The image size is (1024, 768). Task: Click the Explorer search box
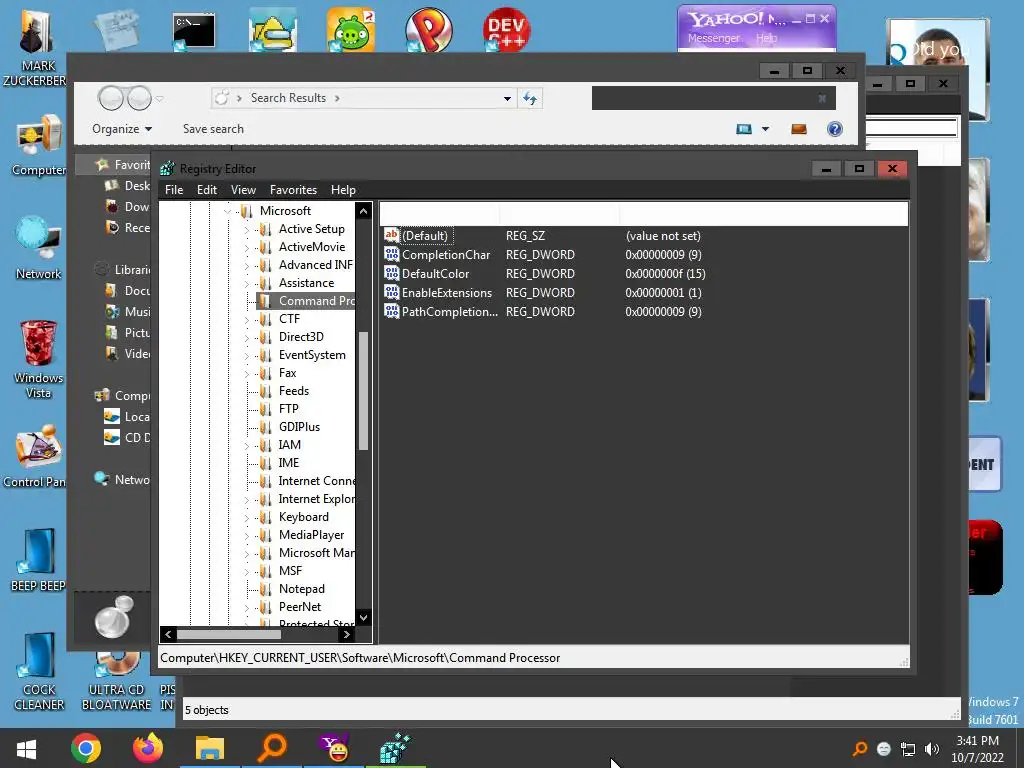pyautogui.click(x=713, y=98)
